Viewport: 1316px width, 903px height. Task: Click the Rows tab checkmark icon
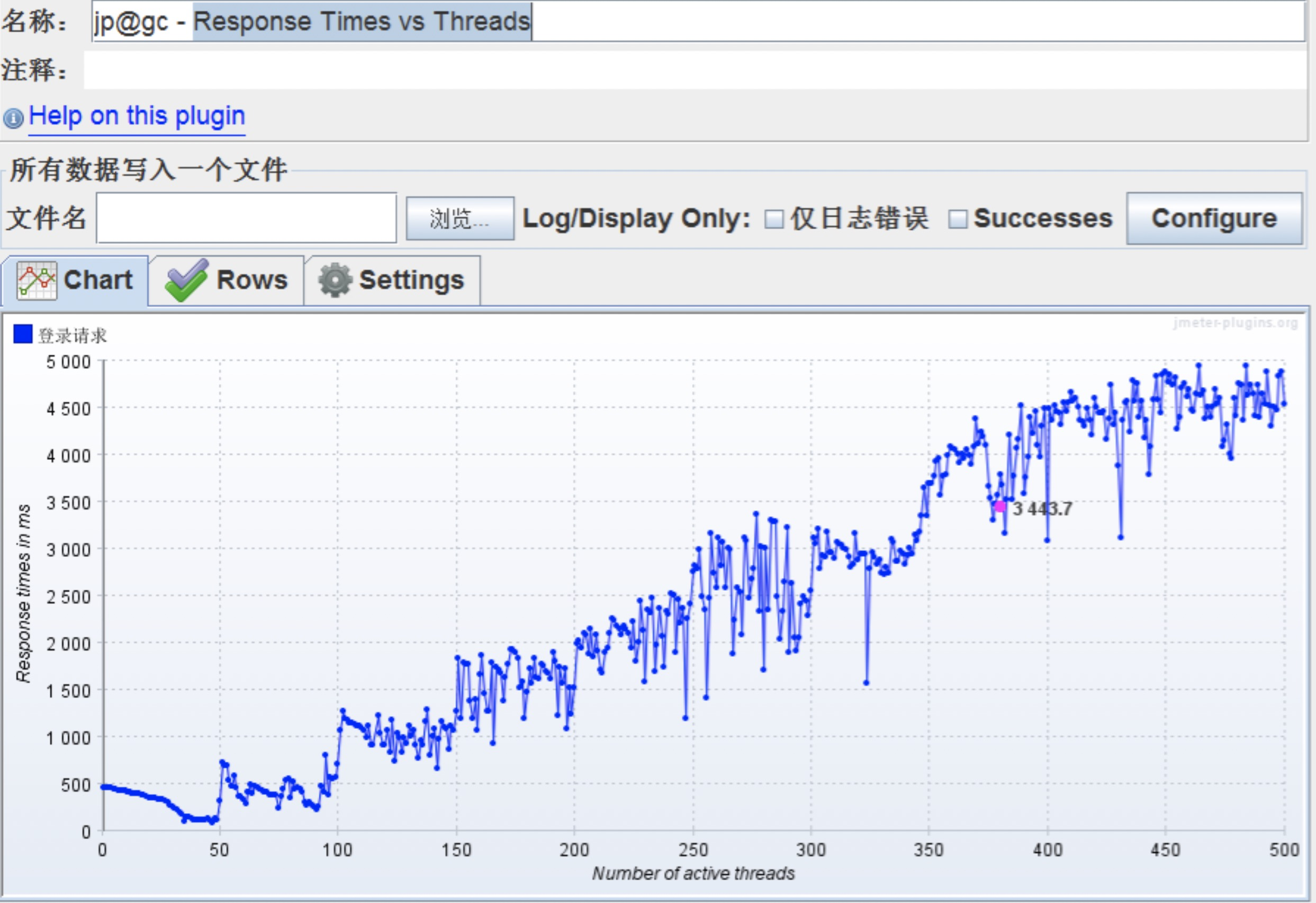pyautogui.click(x=186, y=280)
